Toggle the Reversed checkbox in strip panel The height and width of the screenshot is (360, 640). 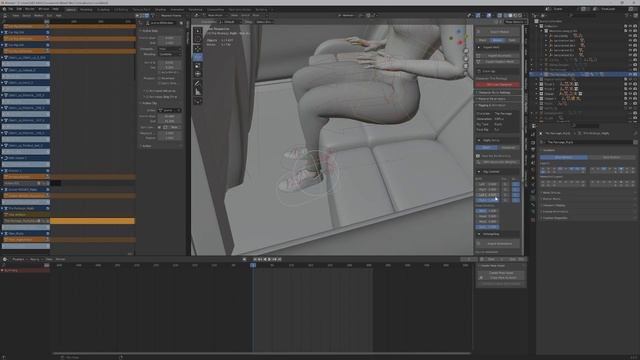[160, 78]
